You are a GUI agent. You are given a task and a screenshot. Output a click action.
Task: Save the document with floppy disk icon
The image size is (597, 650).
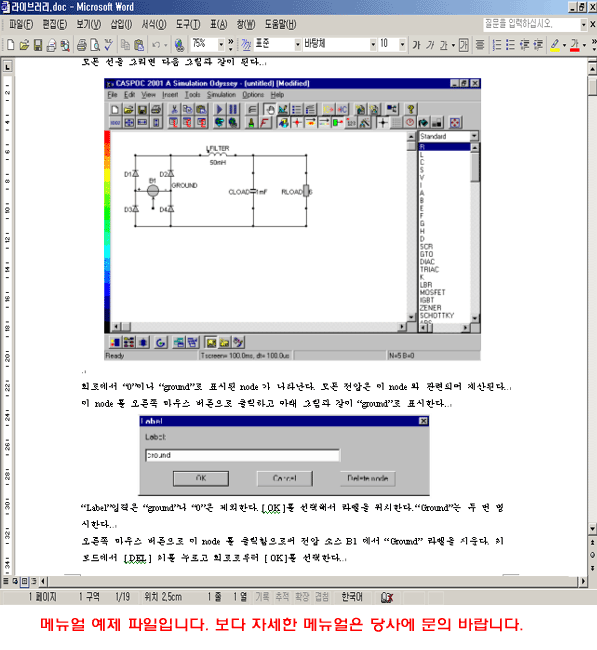[38, 44]
